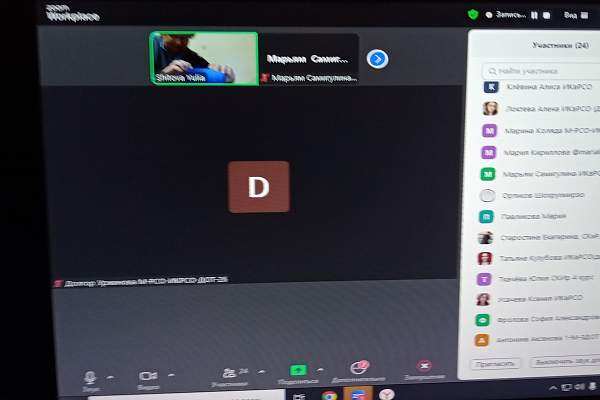This screenshot has height=400, width=600.
Task: Select participant Татьяна in the list
Action: (x=540, y=258)
